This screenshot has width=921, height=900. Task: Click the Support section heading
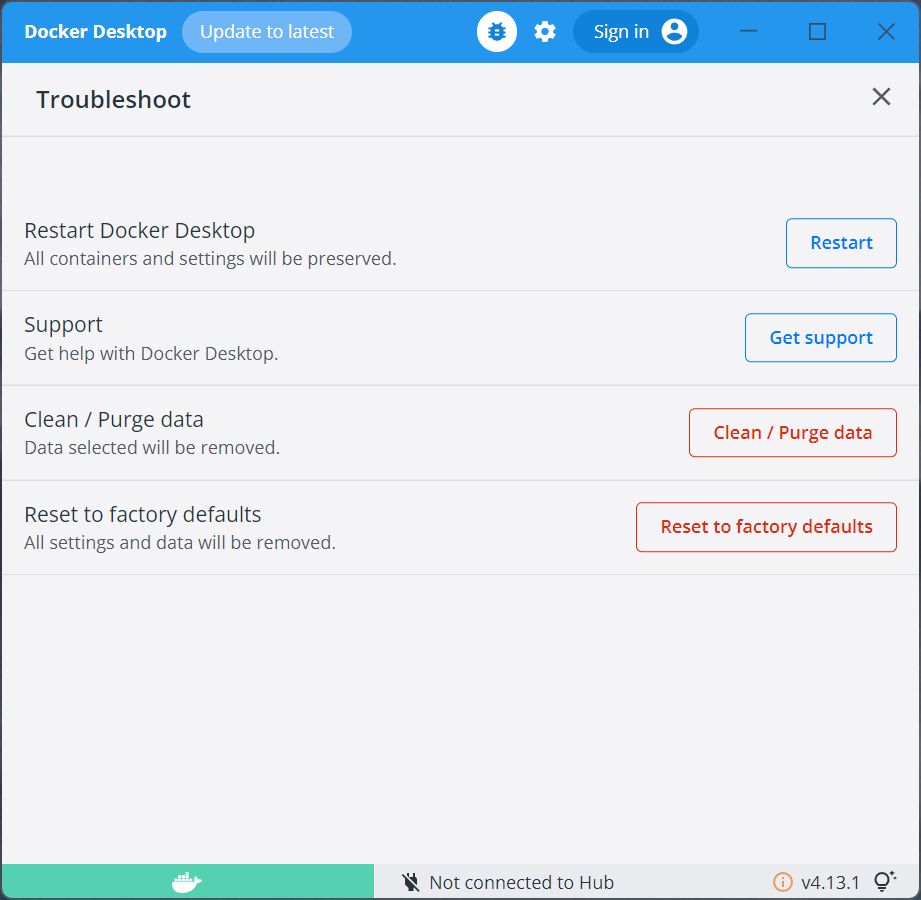(x=63, y=325)
